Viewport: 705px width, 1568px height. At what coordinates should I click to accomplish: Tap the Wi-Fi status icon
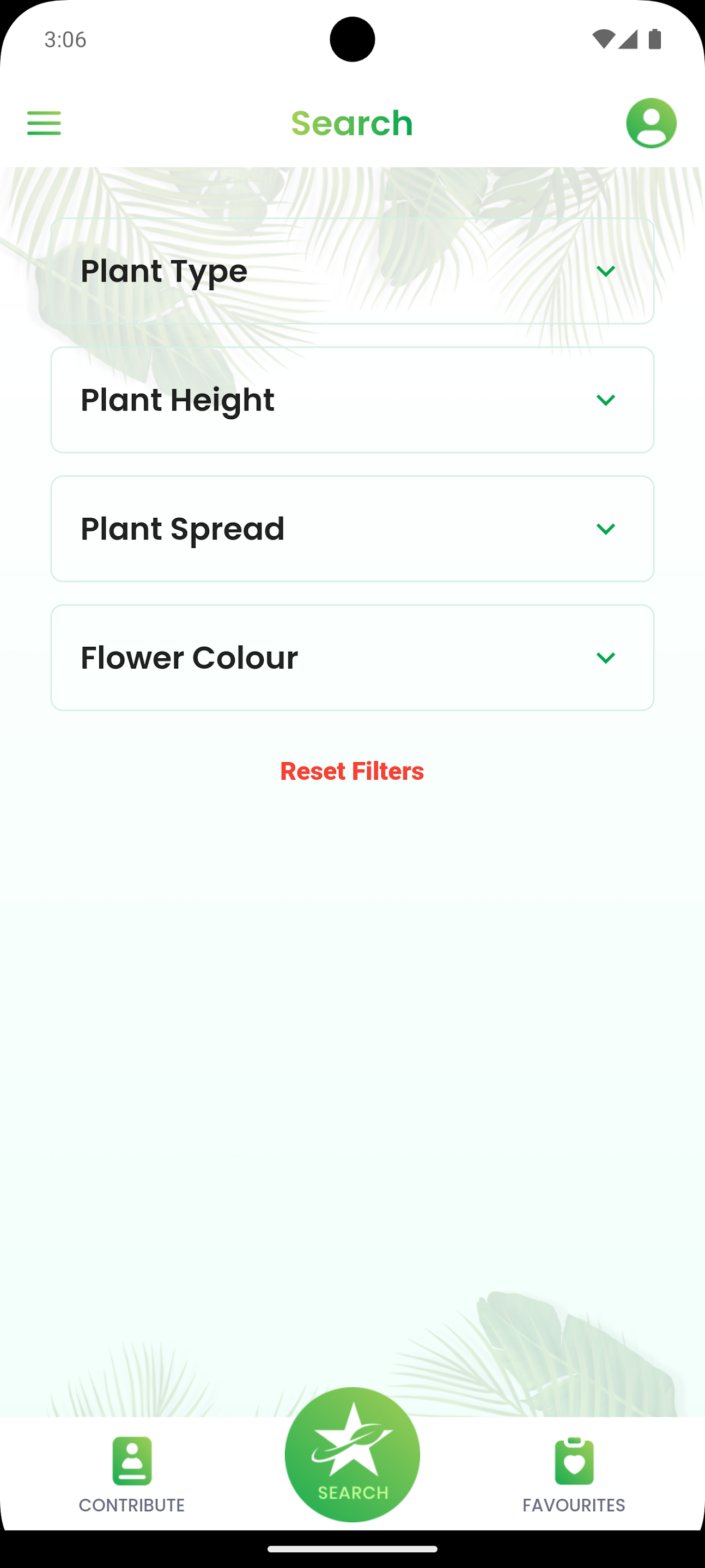(603, 40)
